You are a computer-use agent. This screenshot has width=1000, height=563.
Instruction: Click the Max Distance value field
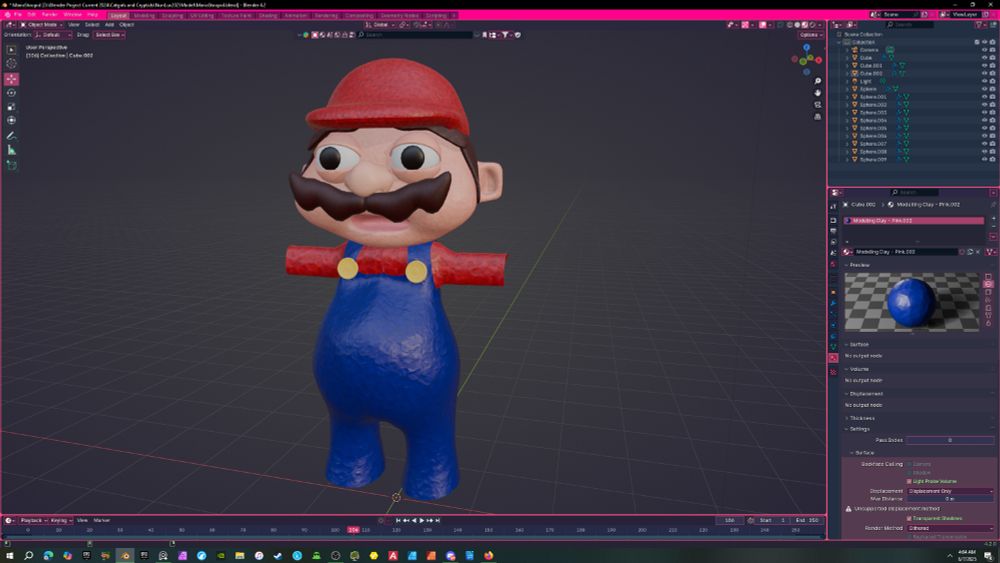click(x=950, y=499)
